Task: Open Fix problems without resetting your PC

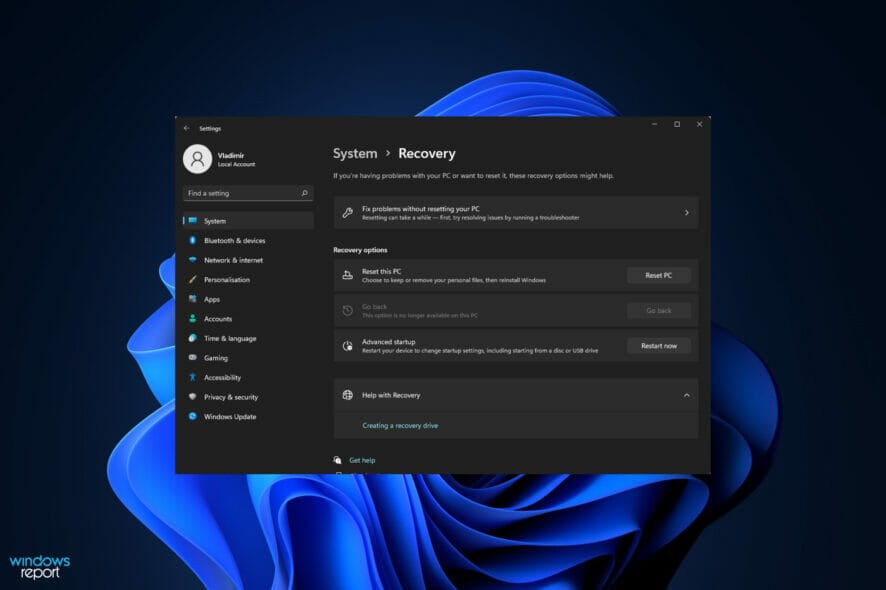Action: tap(516, 213)
